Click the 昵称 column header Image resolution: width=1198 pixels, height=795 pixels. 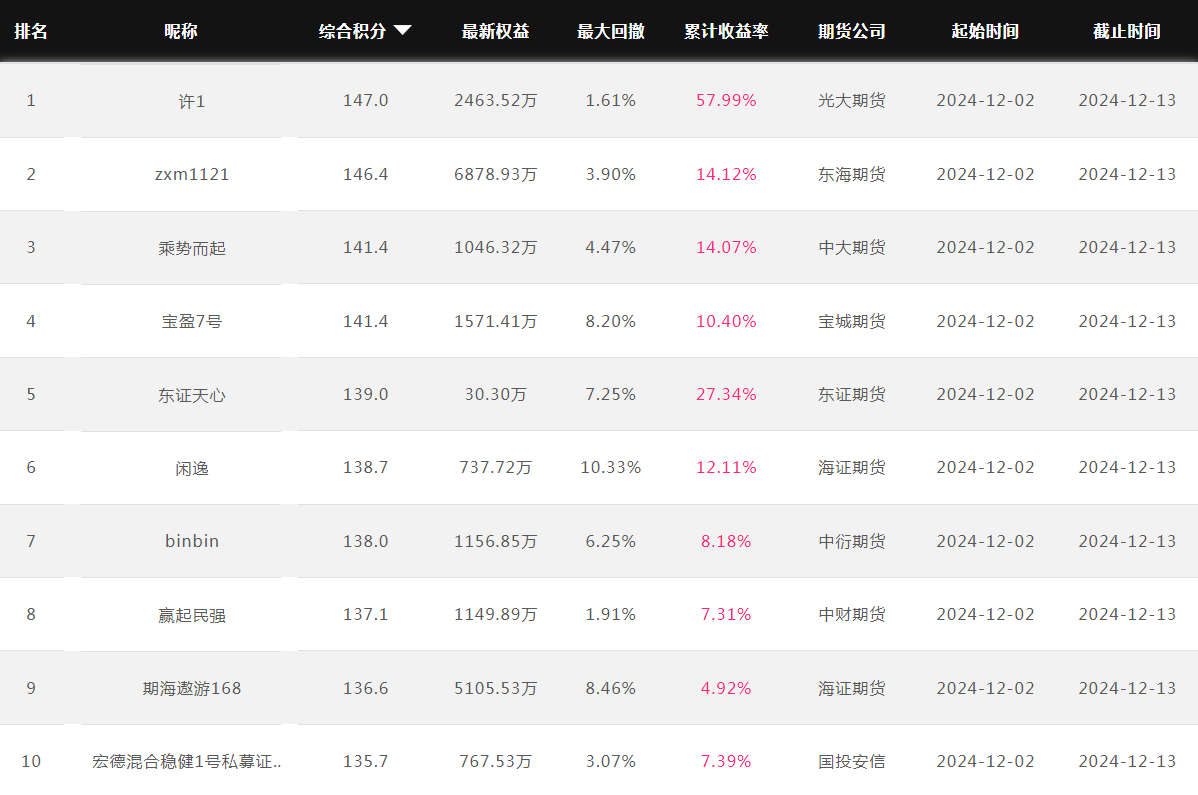[180, 31]
